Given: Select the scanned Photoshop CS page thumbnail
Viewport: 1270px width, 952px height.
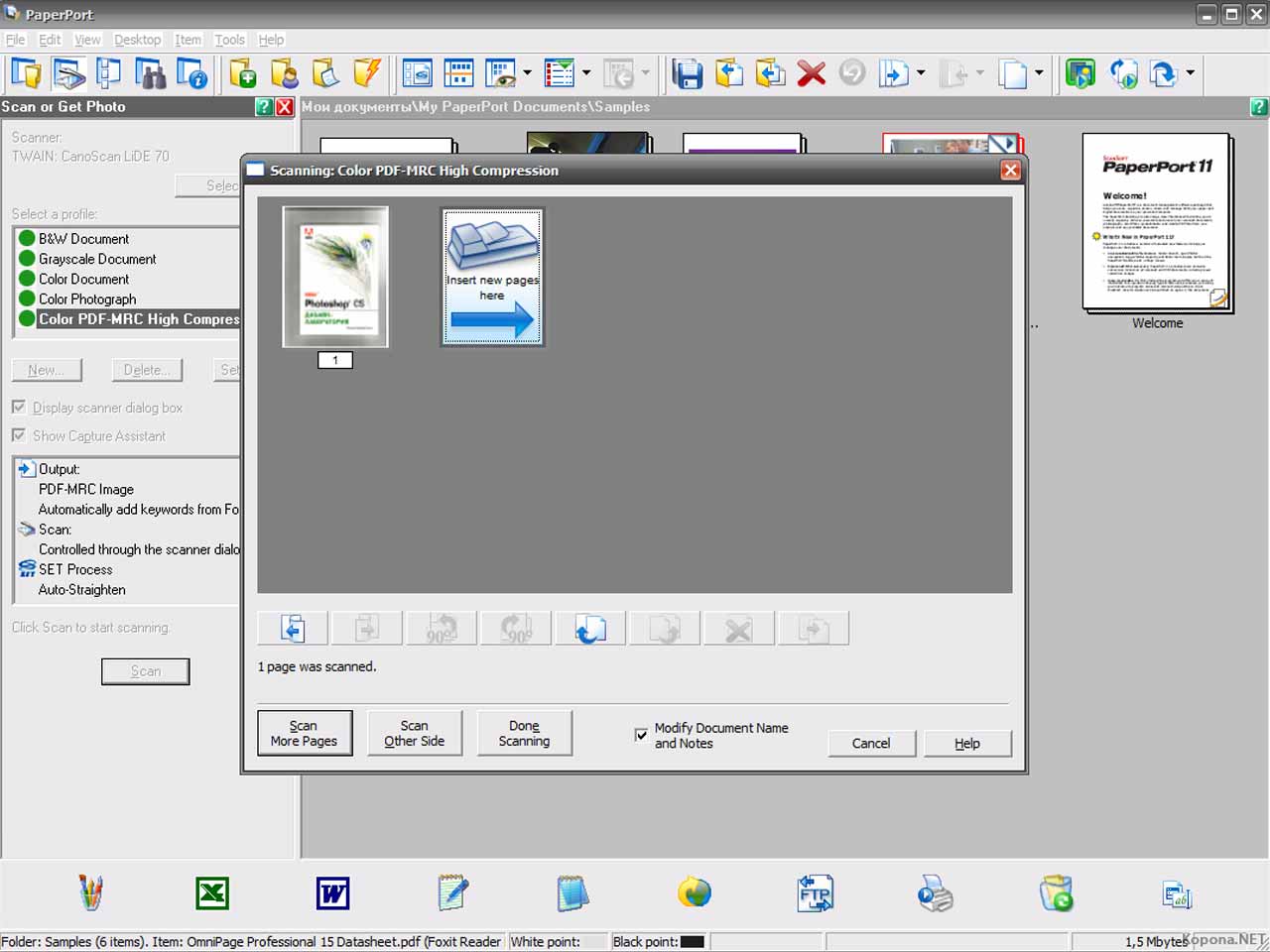Looking at the screenshot, I should (335, 277).
